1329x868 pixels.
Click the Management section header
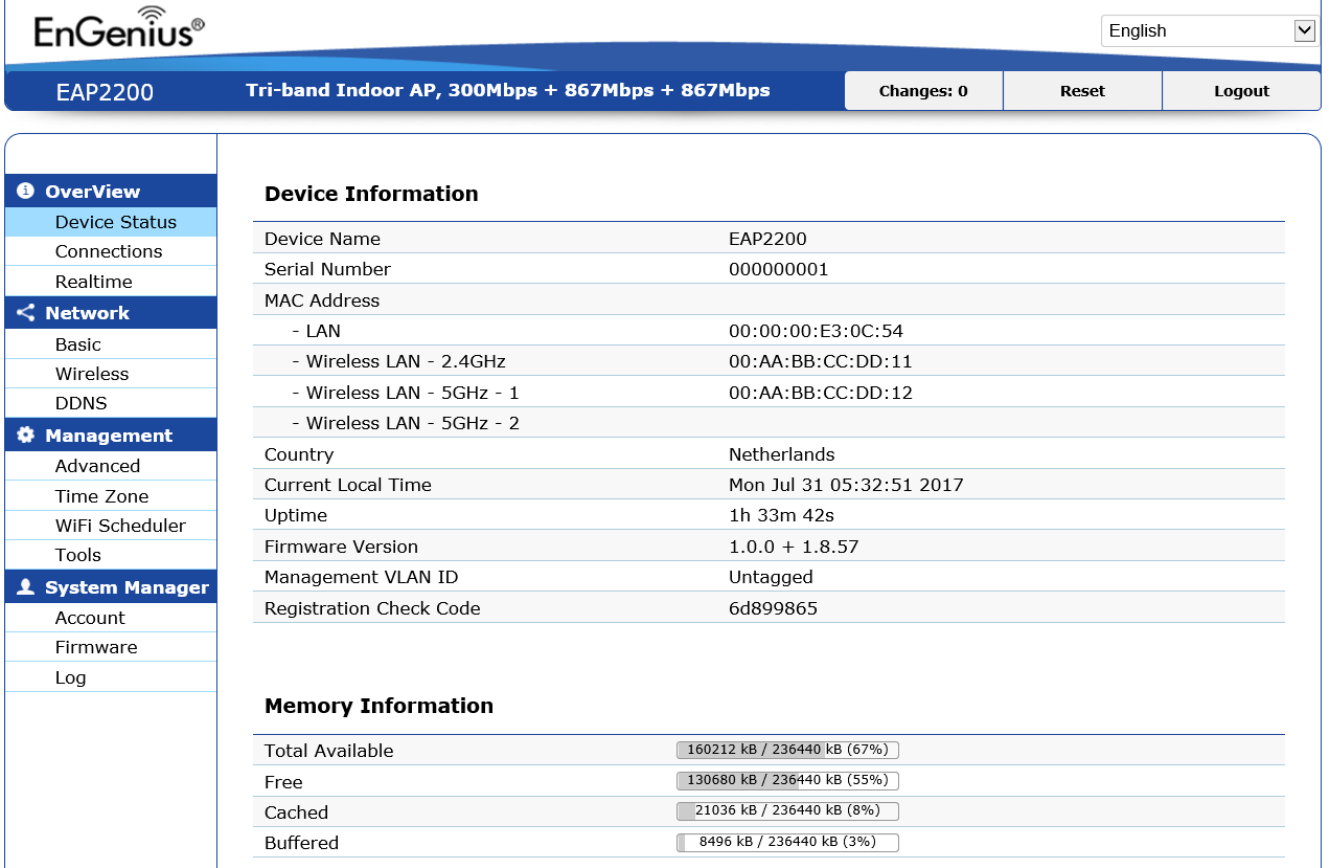point(110,435)
